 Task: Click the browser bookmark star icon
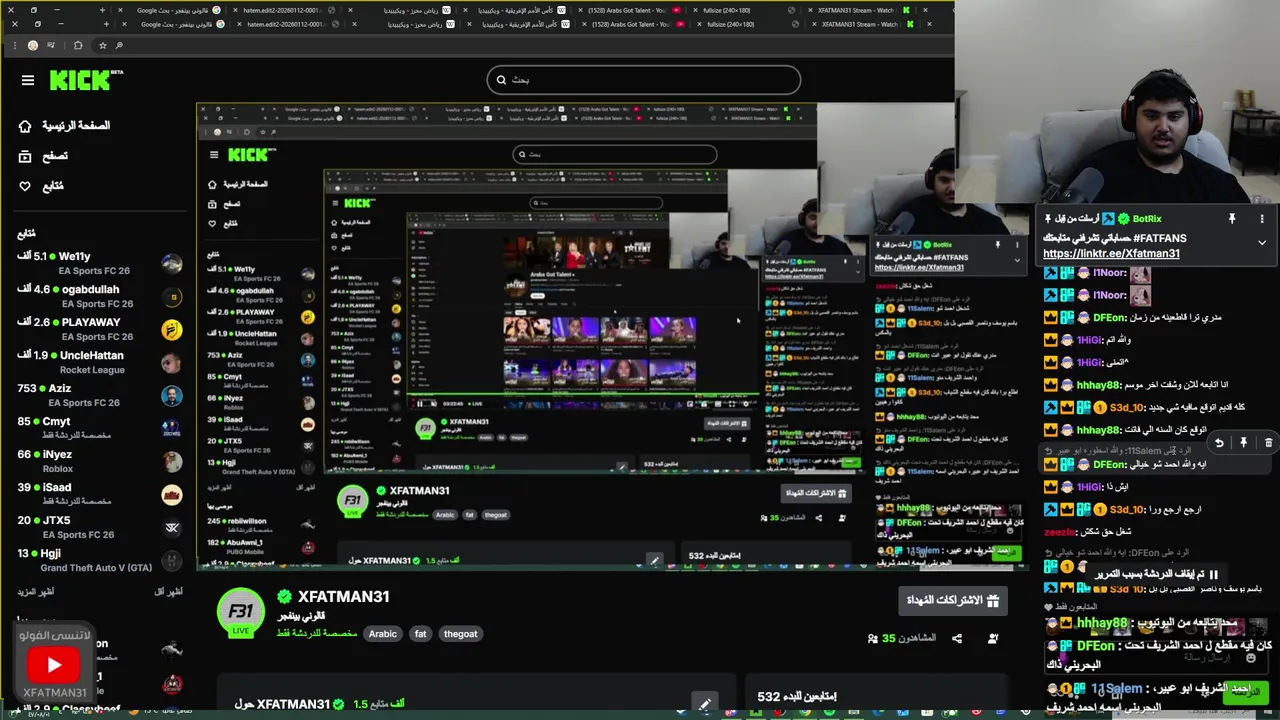coord(102,45)
